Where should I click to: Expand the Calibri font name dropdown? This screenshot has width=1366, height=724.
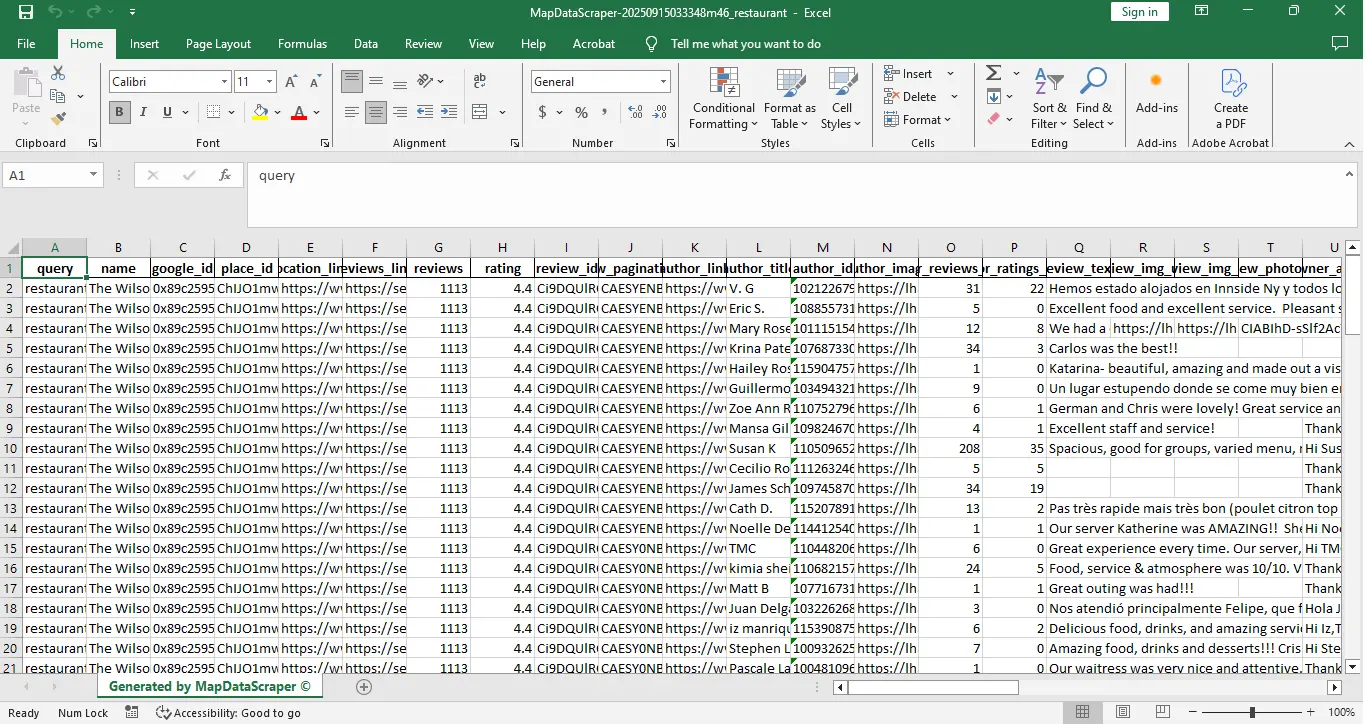tap(224, 82)
